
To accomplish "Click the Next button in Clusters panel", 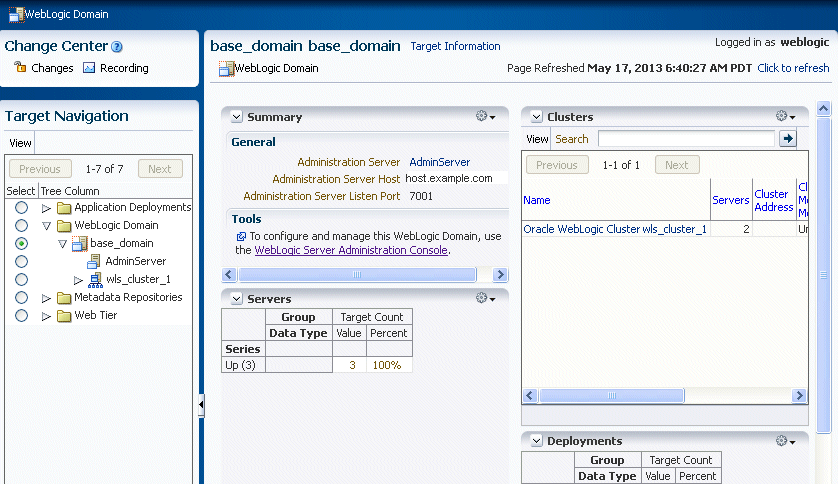I will 677,165.
